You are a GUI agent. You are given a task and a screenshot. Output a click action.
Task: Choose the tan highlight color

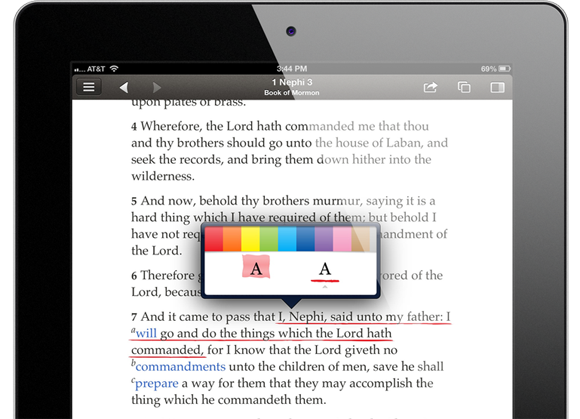361,239
